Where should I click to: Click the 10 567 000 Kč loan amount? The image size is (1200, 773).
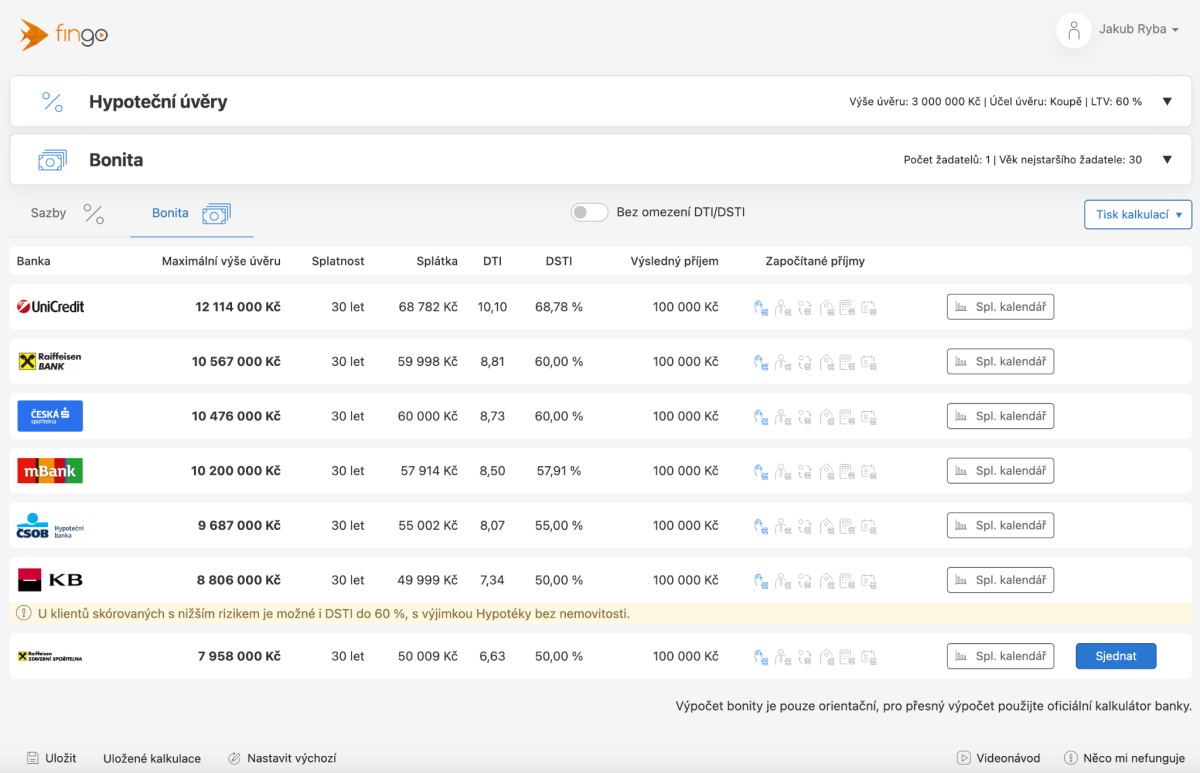click(236, 362)
